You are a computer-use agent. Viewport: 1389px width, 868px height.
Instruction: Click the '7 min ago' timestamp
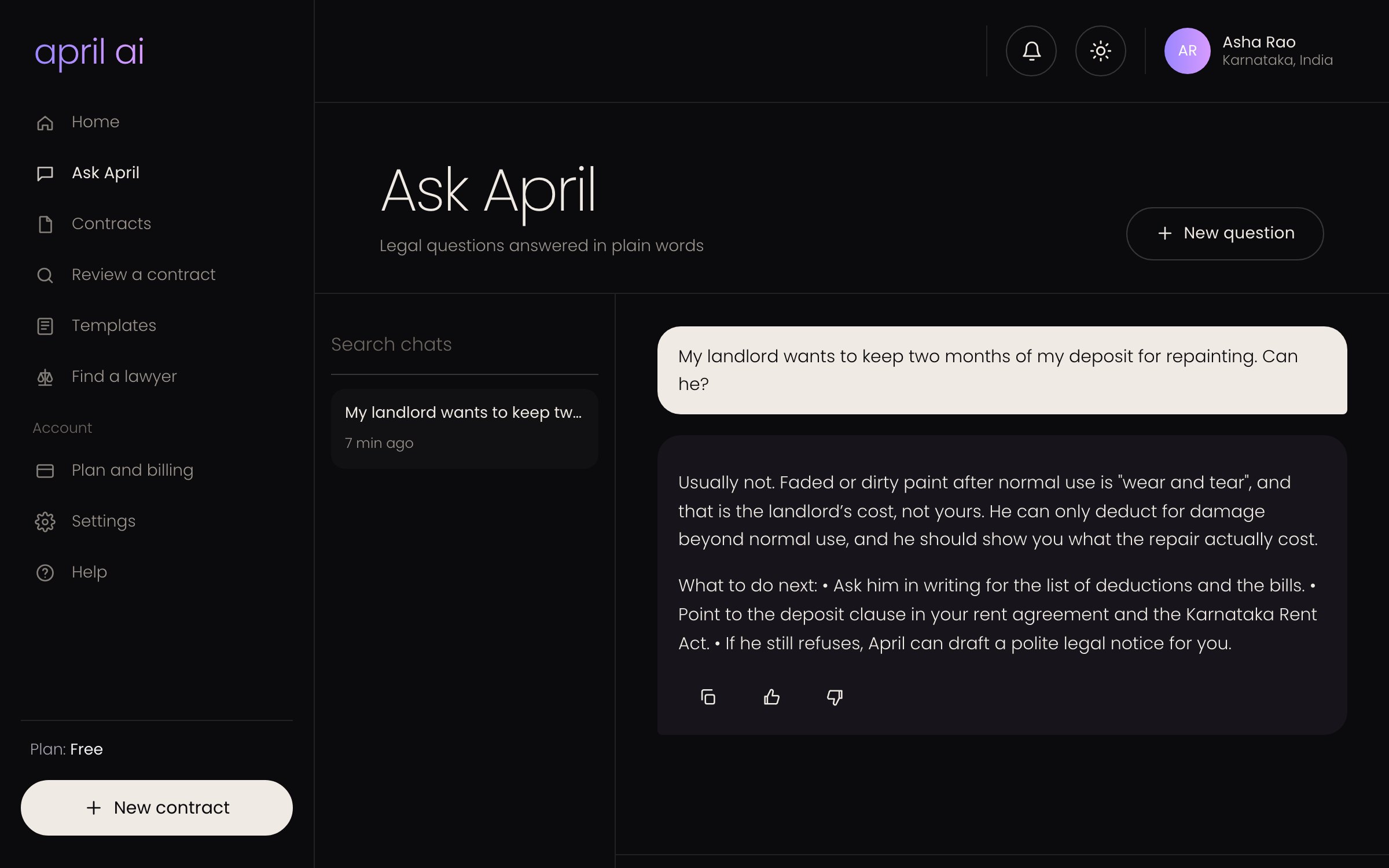379,443
